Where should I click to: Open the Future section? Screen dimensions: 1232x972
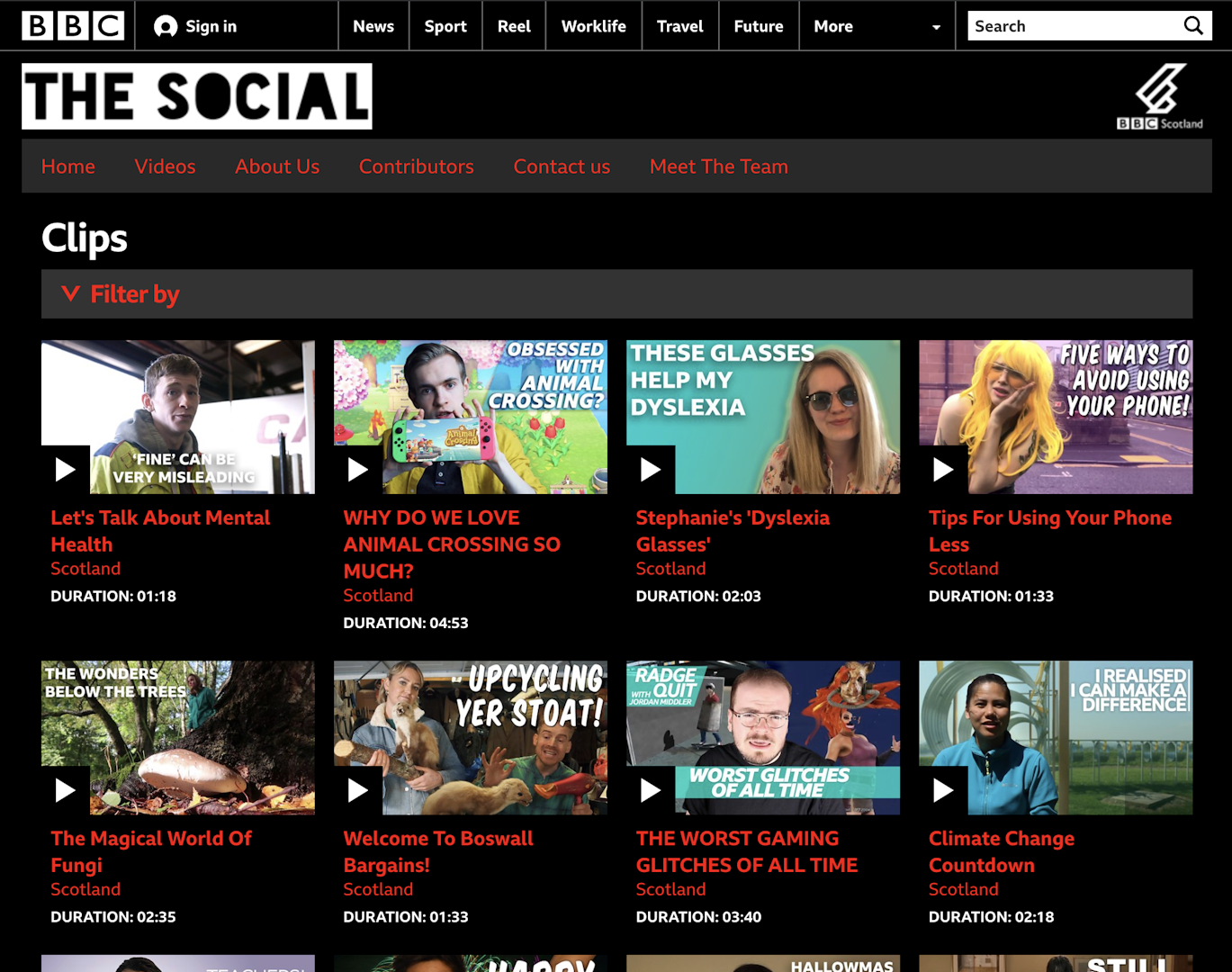[x=759, y=26]
